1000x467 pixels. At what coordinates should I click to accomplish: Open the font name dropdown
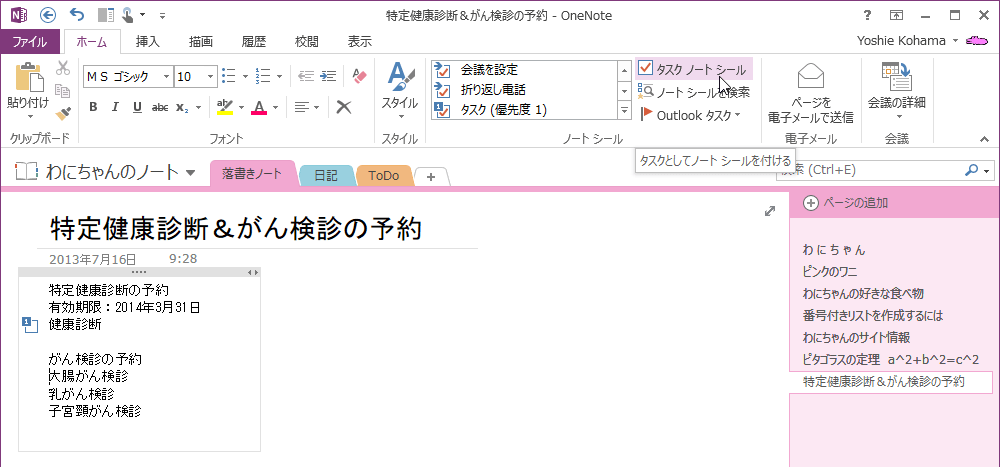tap(166, 77)
